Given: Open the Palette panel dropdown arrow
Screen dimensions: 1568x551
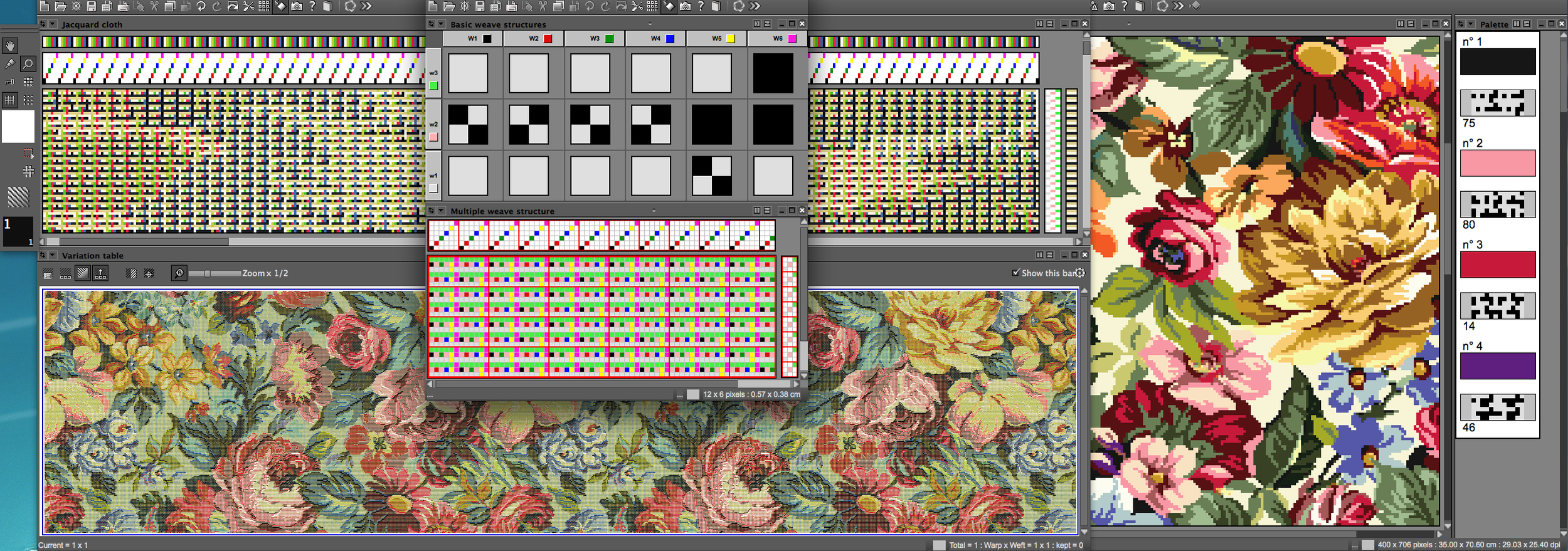Looking at the screenshot, I should point(1471,24).
